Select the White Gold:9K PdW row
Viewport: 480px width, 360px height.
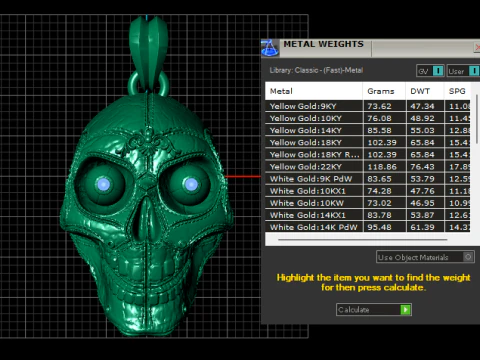pyautogui.click(x=368, y=179)
